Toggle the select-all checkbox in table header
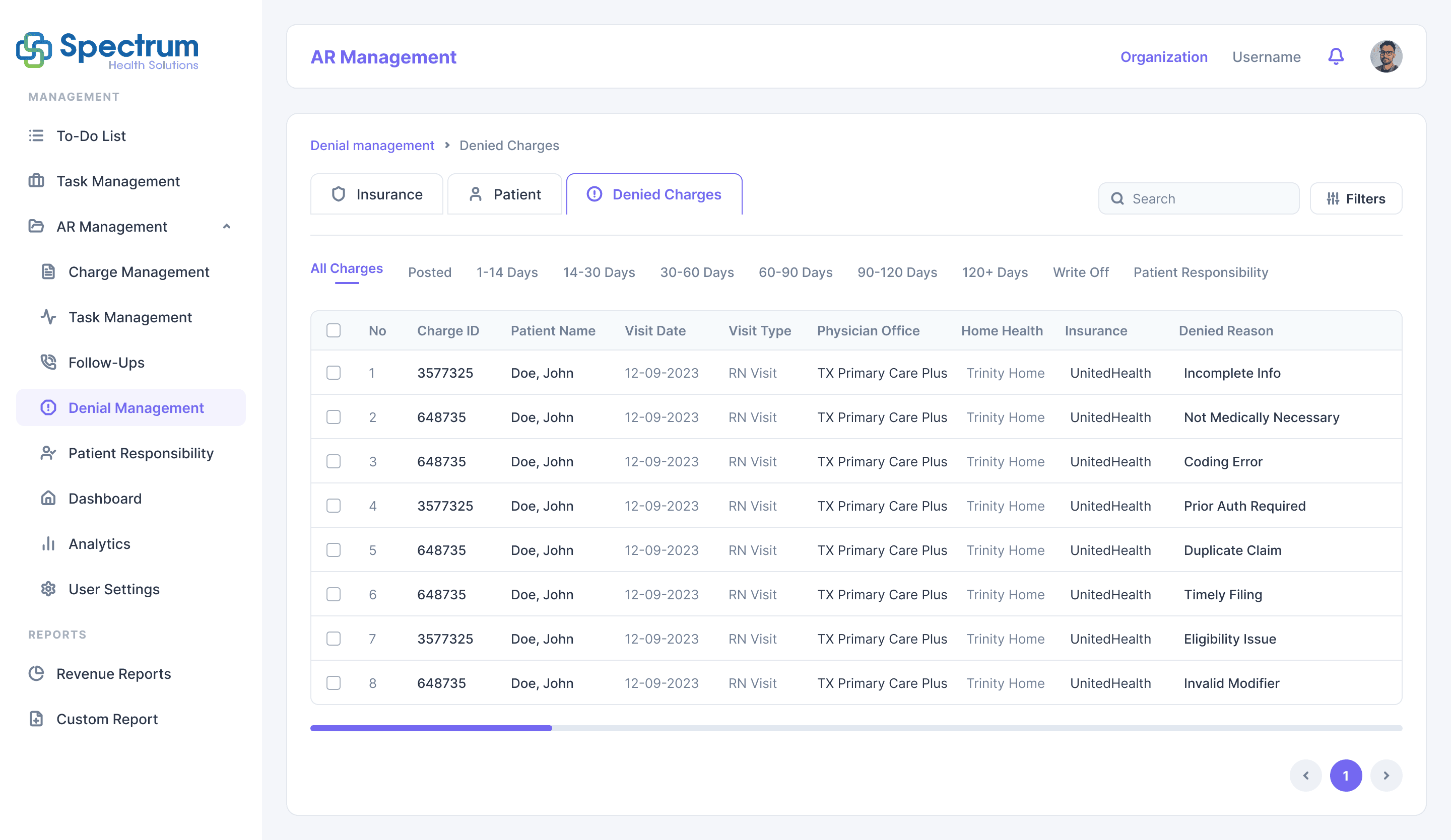This screenshot has height=840, width=1451. click(x=334, y=330)
